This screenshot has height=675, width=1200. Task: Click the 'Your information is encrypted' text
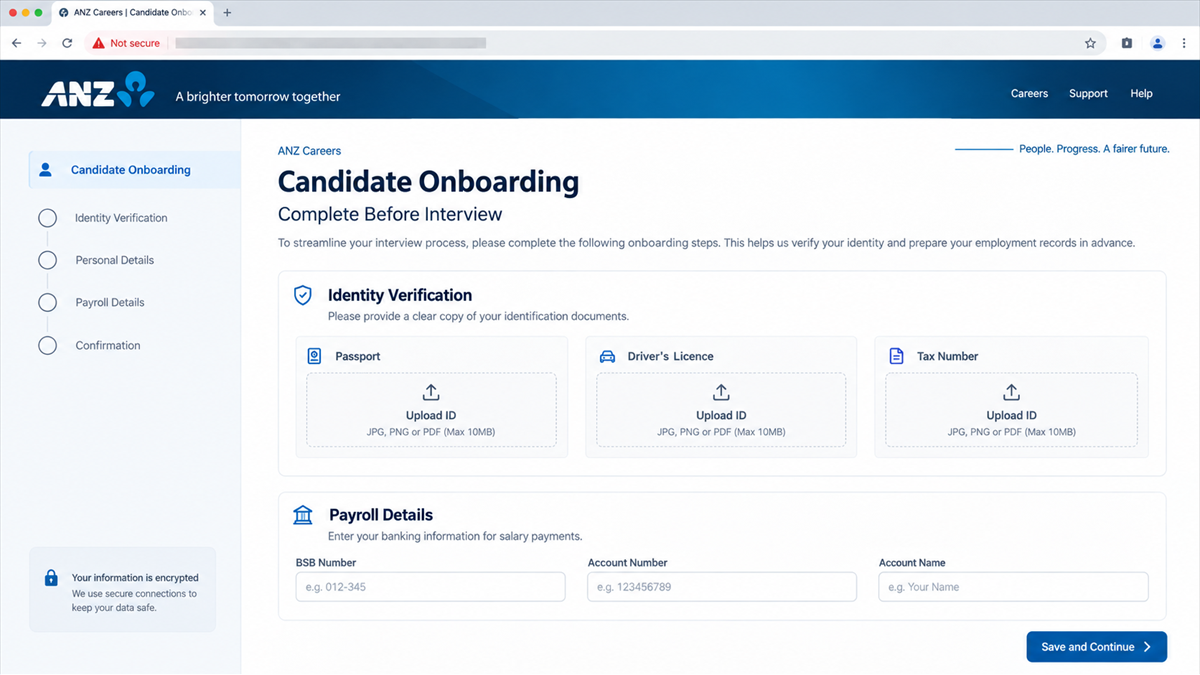click(135, 578)
